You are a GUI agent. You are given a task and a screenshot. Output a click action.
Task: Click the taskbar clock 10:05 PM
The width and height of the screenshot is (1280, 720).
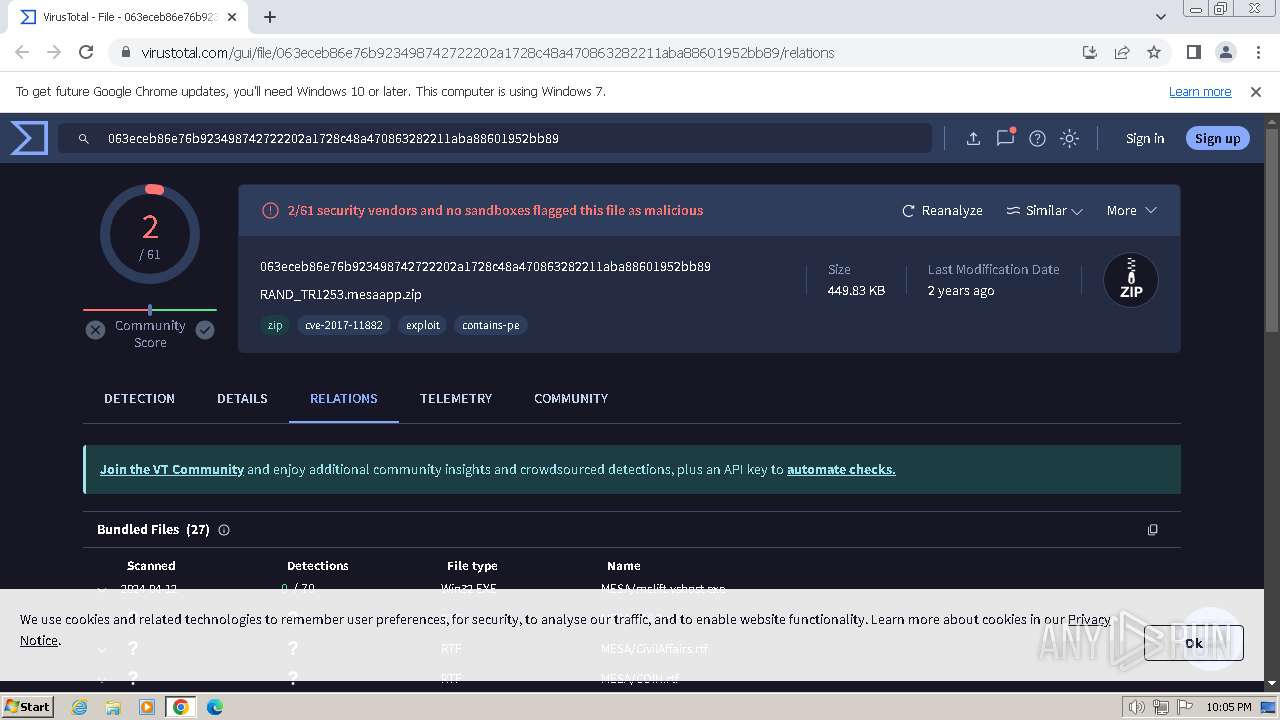pyautogui.click(x=1229, y=707)
